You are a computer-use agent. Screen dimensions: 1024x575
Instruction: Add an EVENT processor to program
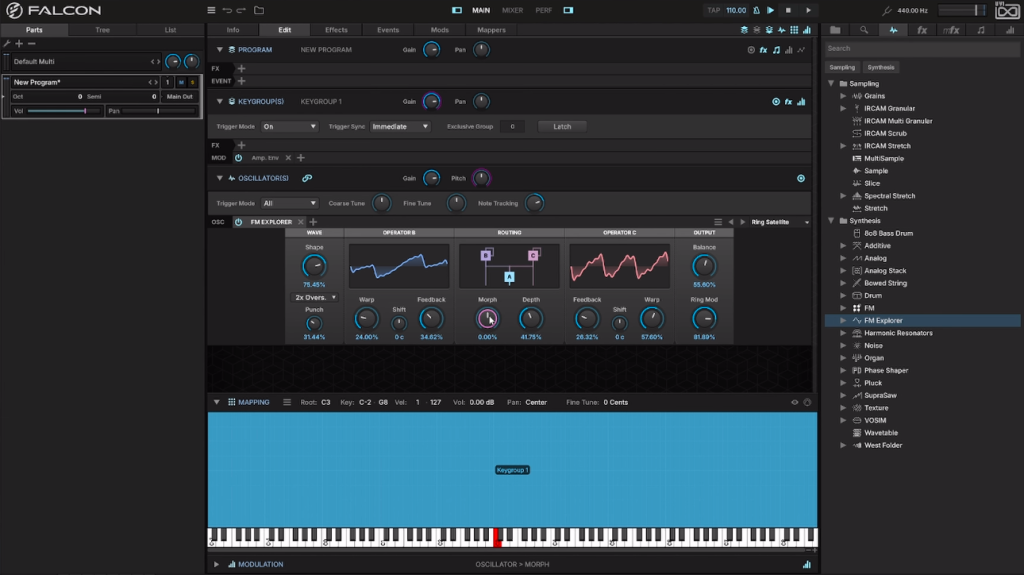[242, 81]
